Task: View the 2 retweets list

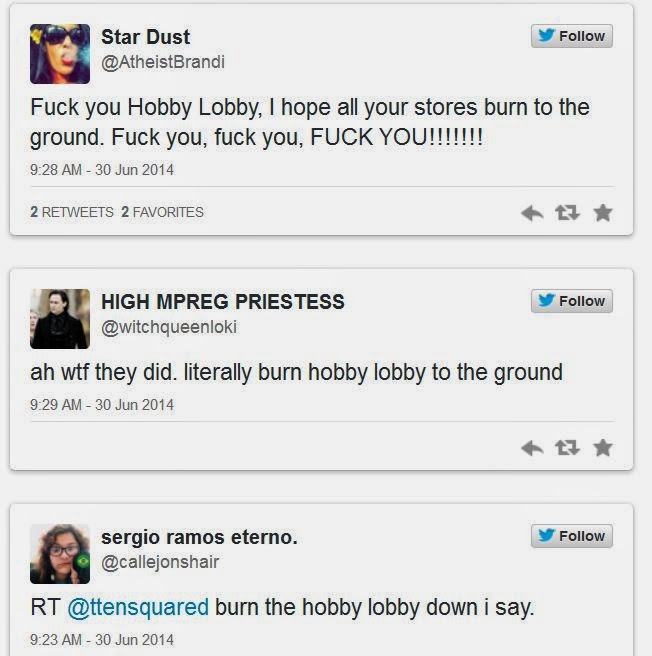Action: point(72,212)
